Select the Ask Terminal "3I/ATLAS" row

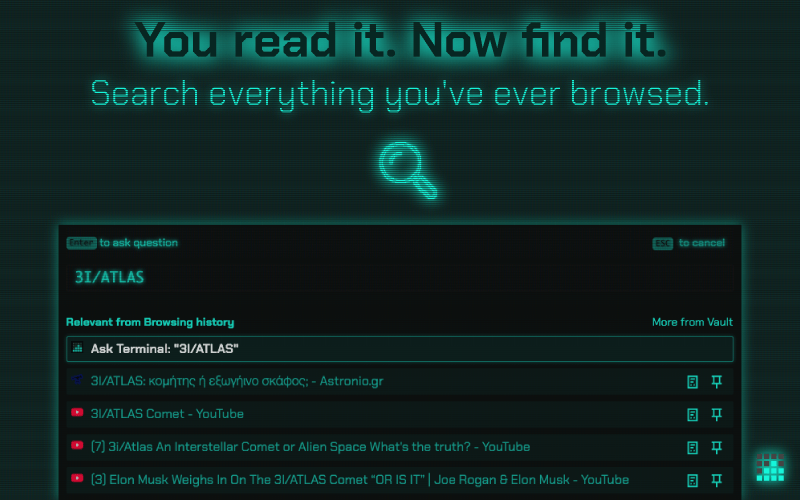click(399, 349)
